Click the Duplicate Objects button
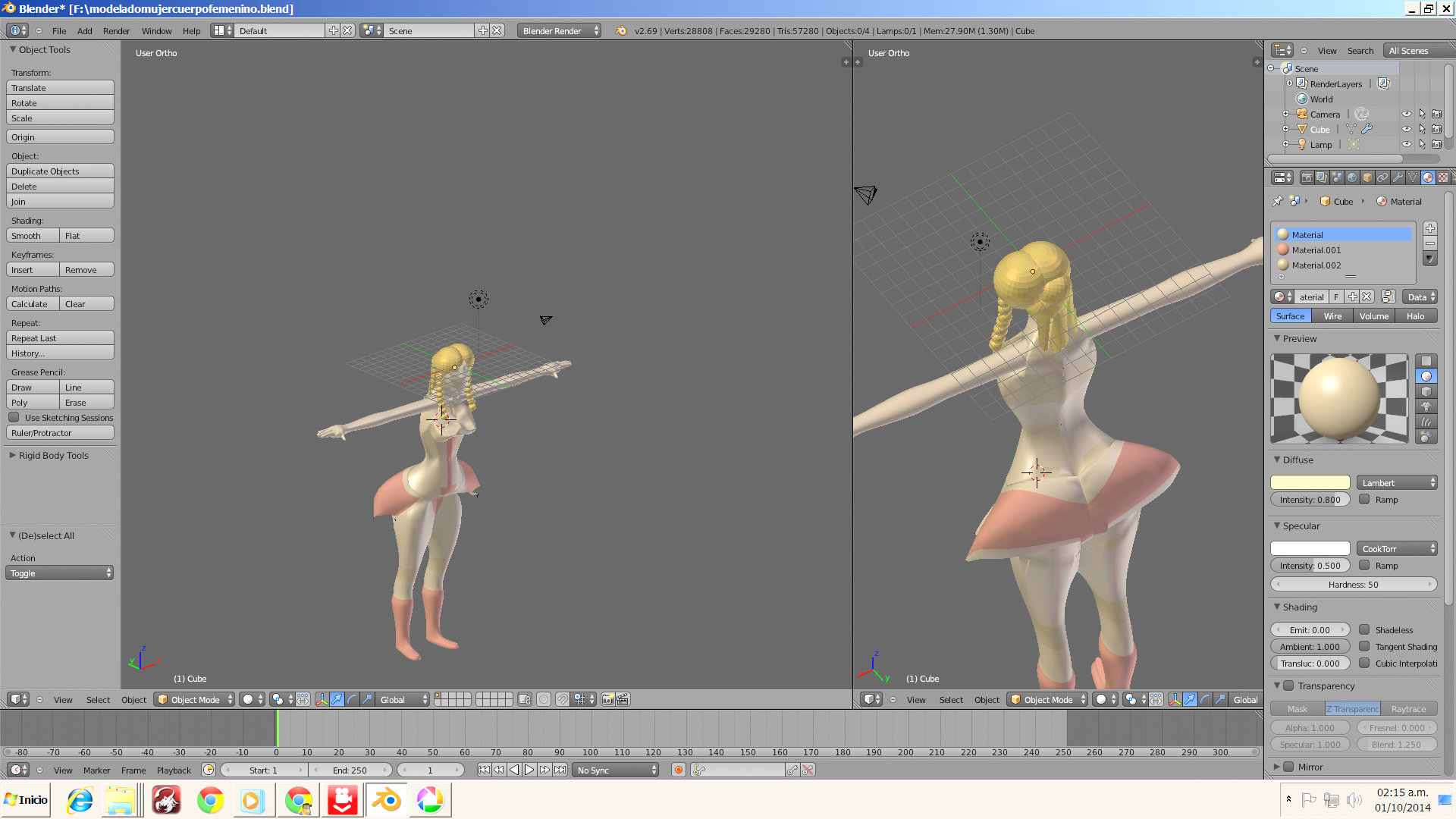 pyautogui.click(x=60, y=171)
